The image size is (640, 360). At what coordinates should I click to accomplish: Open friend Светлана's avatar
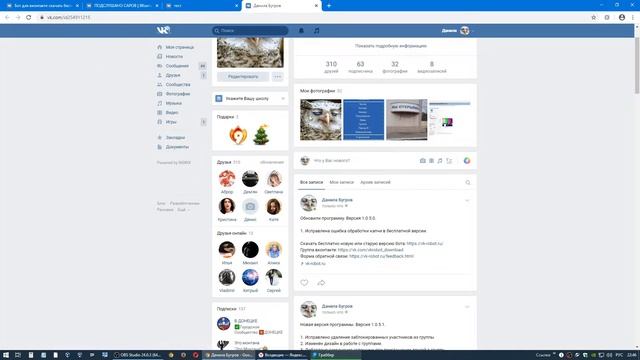point(273,179)
